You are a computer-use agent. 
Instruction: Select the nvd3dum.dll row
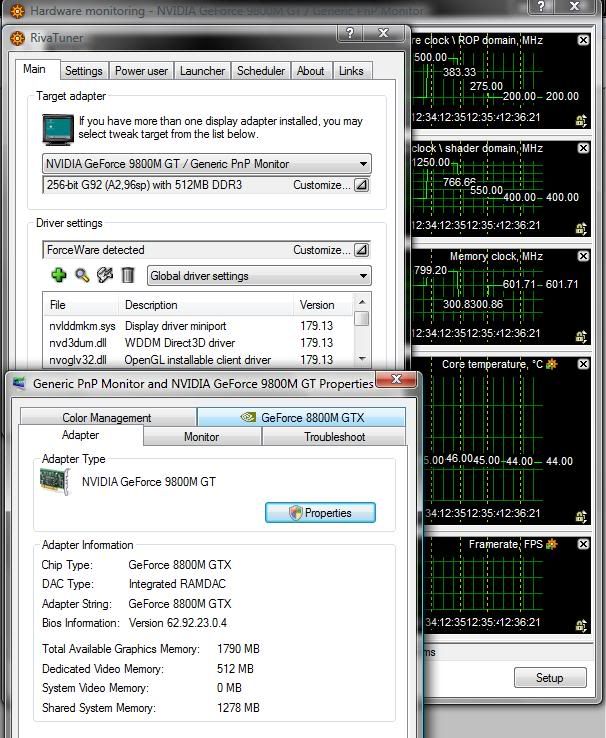pyautogui.click(x=199, y=343)
